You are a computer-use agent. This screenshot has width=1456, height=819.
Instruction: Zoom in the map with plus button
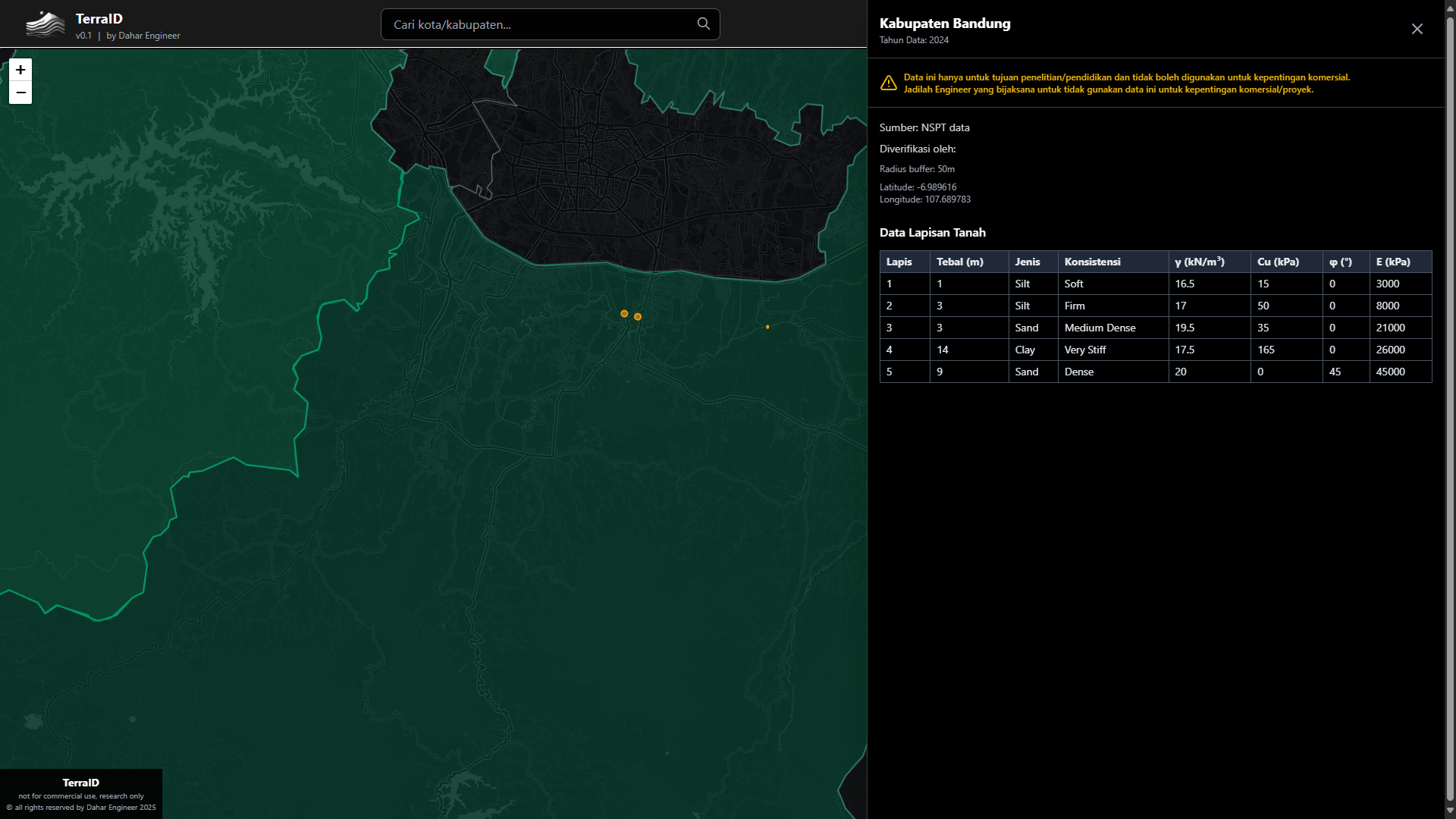click(x=20, y=70)
